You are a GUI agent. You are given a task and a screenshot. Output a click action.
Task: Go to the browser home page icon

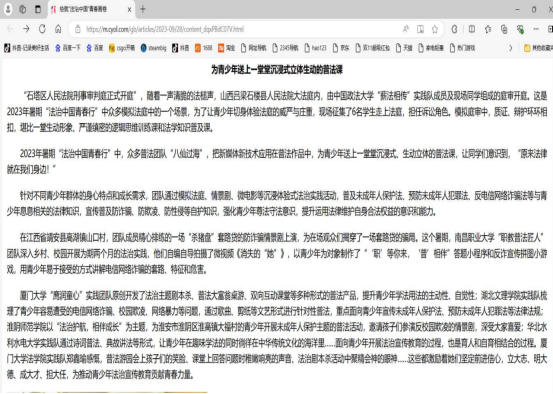58,29
